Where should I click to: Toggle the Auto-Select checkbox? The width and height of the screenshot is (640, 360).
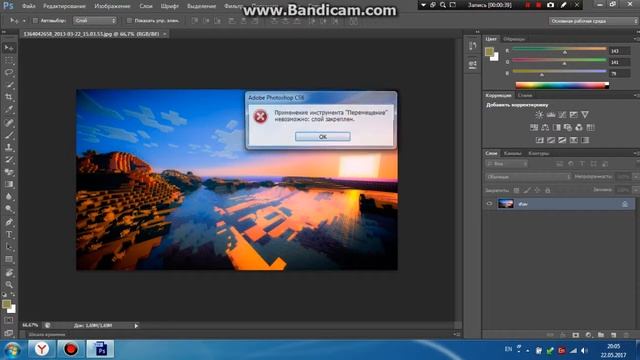pos(35,20)
